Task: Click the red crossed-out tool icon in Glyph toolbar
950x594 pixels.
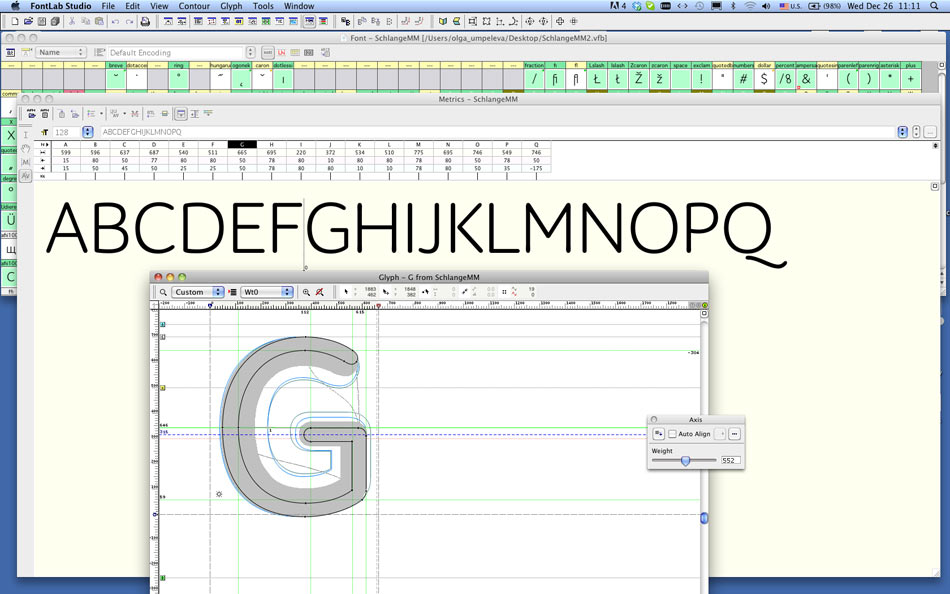Action: tap(320, 292)
